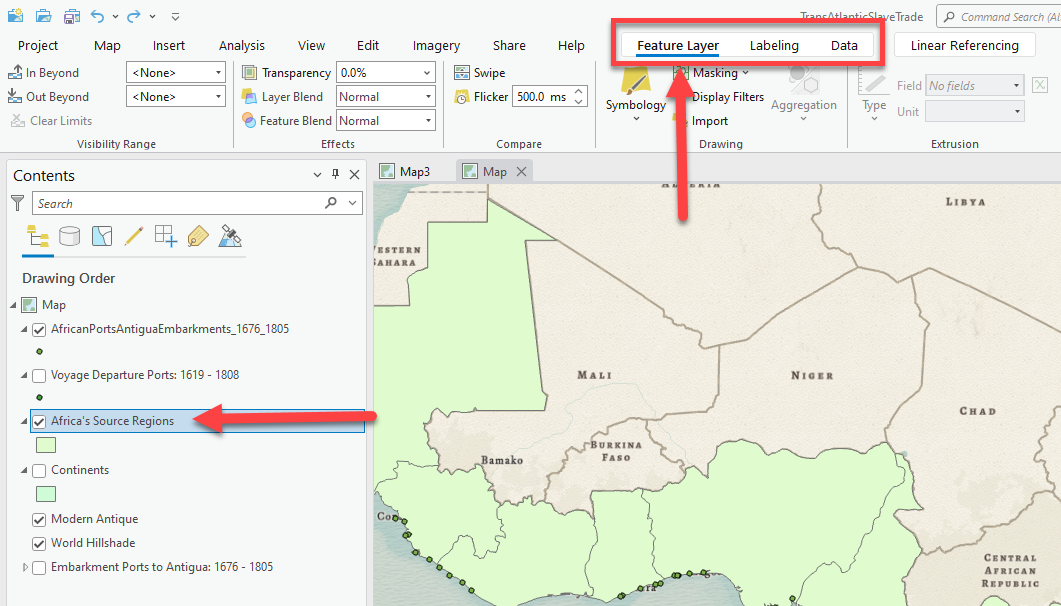Click the Continents layer green color swatch
This screenshot has height=606, width=1061.
(x=46, y=494)
